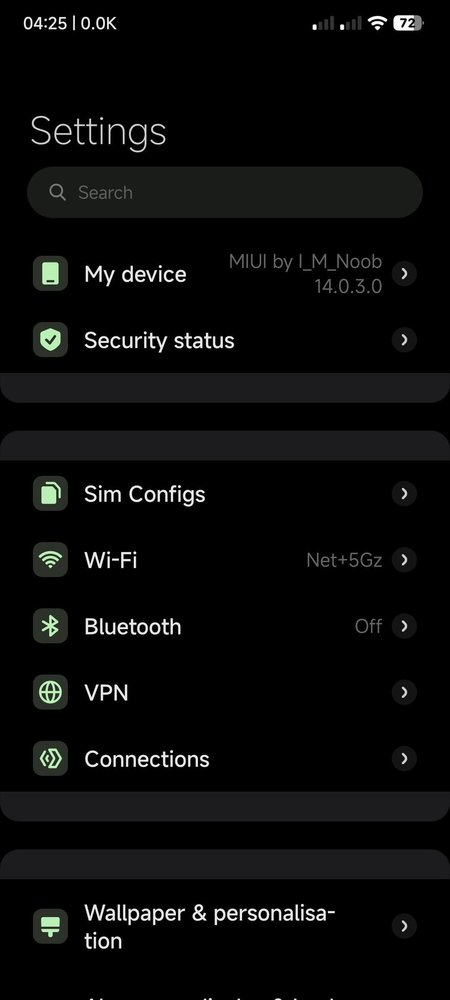Tap the Security status shield icon
Image resolution: width=450 pixels, height=1000 pixels.
50,340
